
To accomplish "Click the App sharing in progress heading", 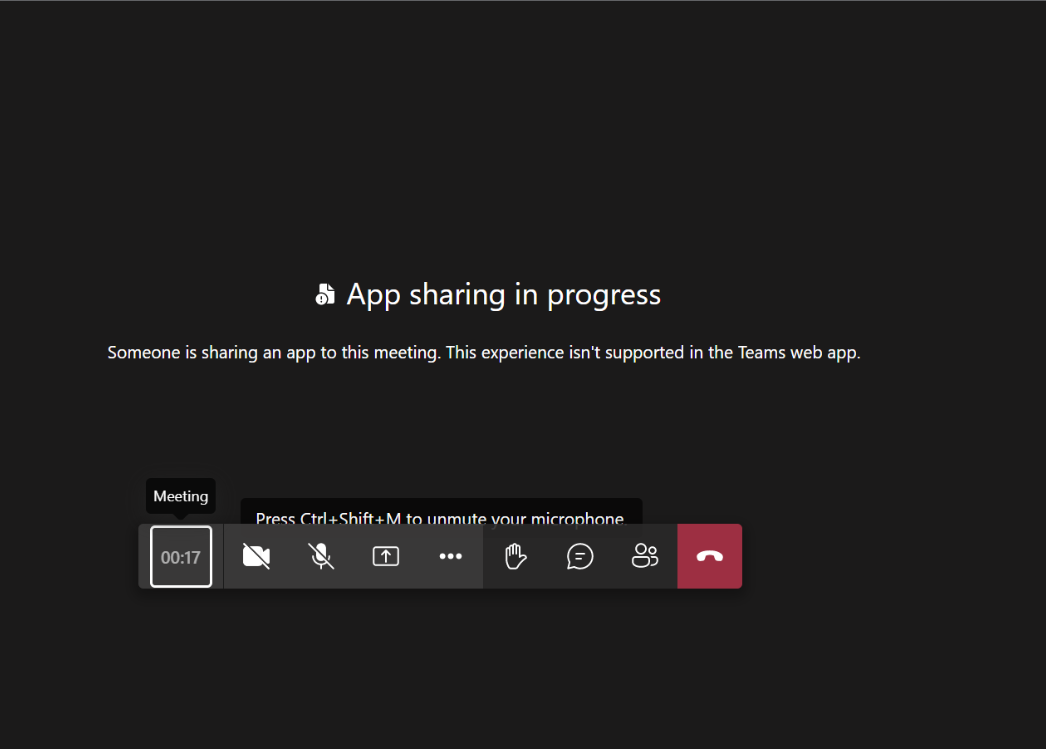I will tap(504, 294).
